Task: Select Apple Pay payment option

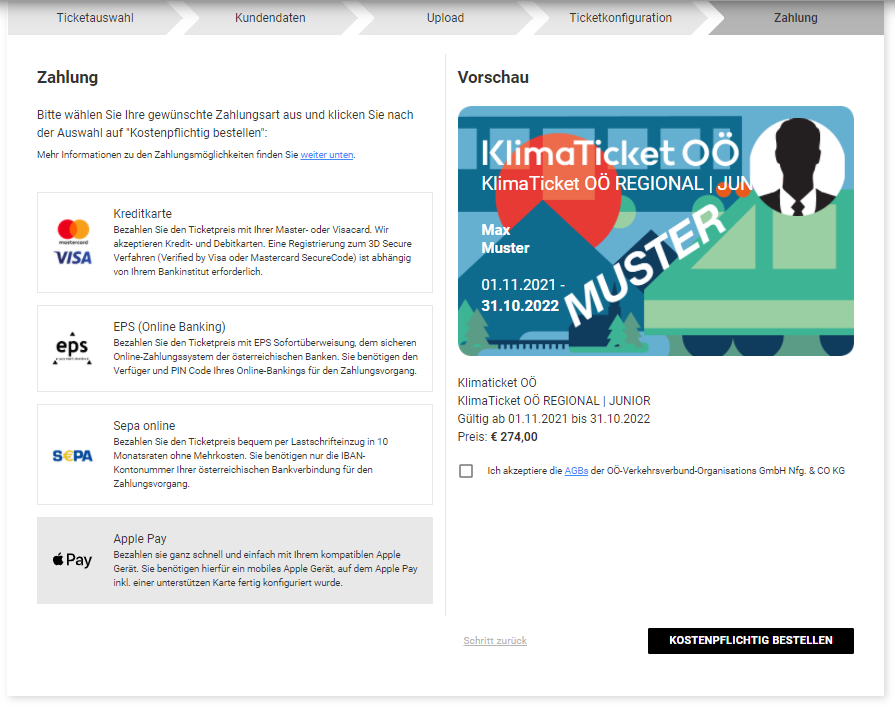Action: pyautogui.click(x=235, y=561)
